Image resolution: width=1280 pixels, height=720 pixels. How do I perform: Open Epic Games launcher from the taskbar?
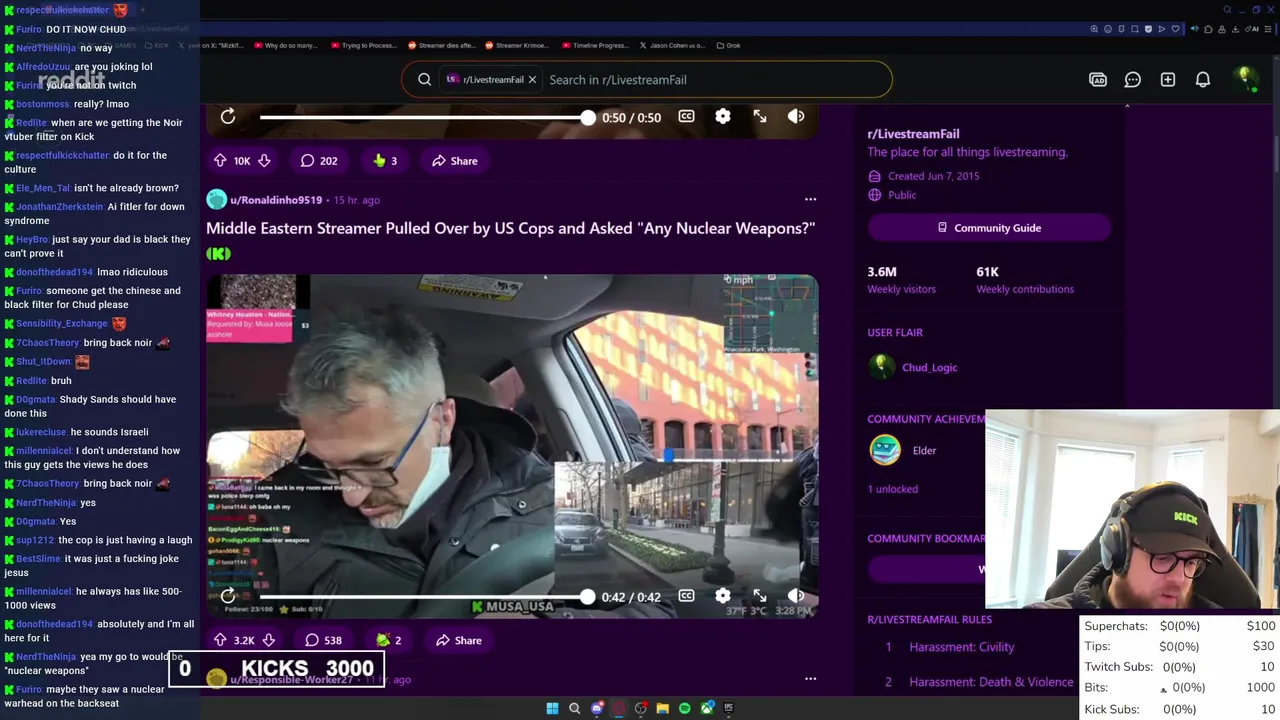click(x=728, y=708)
